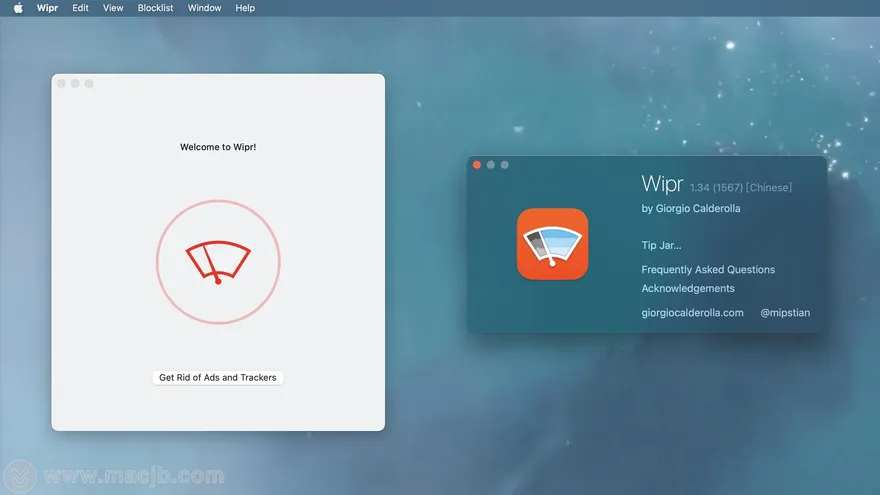Zoom the Wipr About window
This screenshot has height=495, width=880.
(505, 165)
